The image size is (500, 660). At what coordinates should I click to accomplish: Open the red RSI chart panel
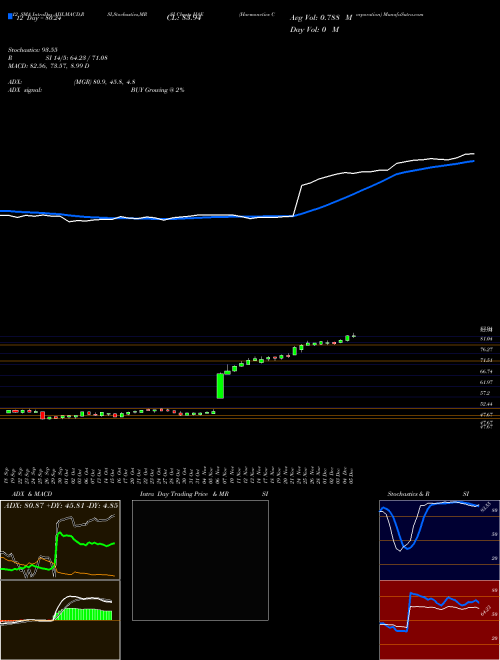coord(439,620)
